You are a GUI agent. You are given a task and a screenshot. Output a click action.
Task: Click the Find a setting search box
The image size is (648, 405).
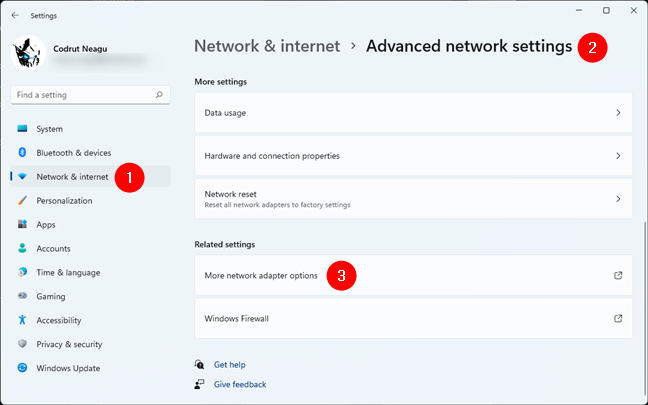[91, 95]
